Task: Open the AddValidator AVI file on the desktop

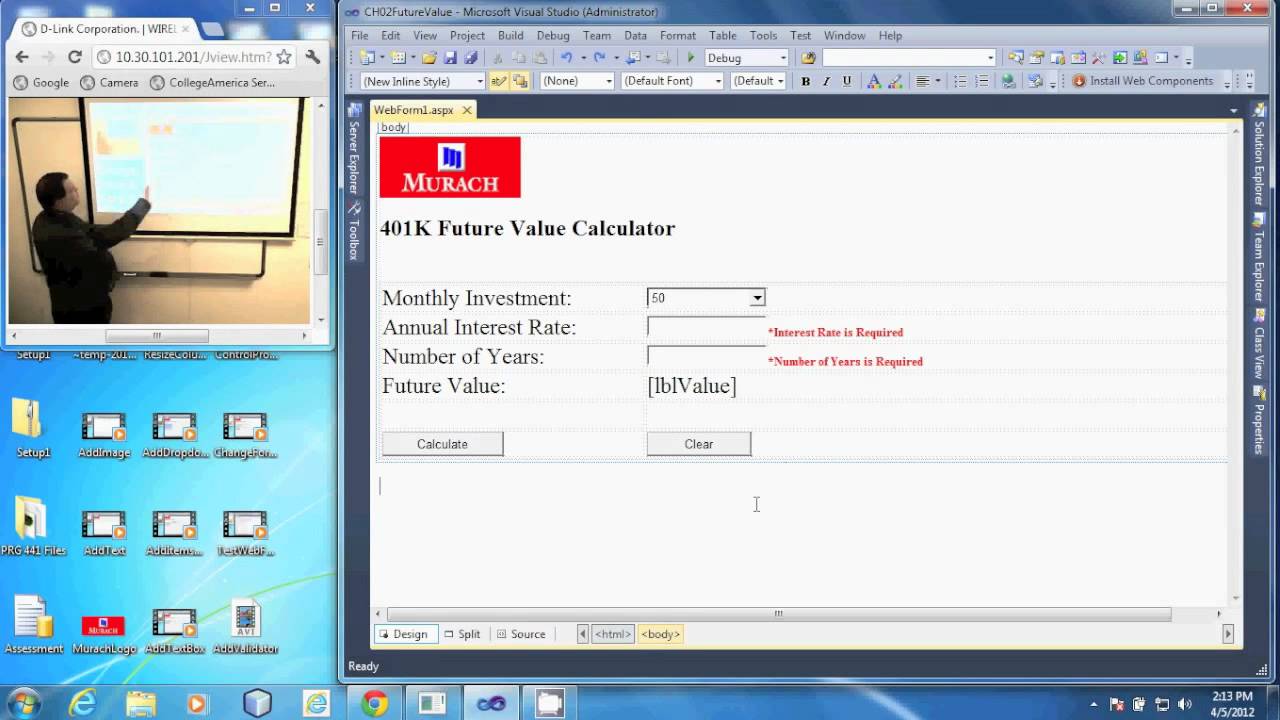Action: (245, 628)
